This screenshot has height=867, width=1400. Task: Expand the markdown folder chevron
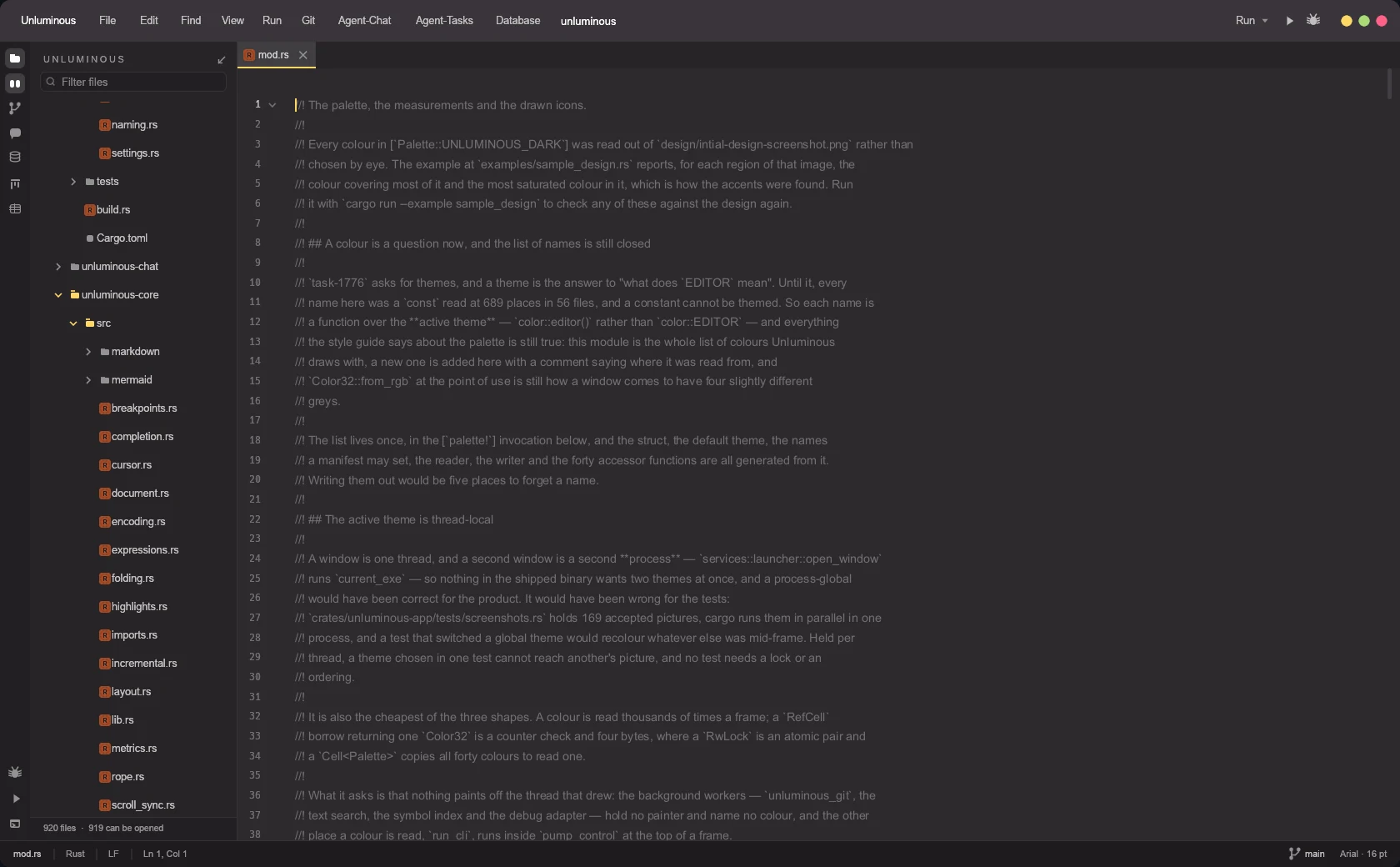coord(88,352)
